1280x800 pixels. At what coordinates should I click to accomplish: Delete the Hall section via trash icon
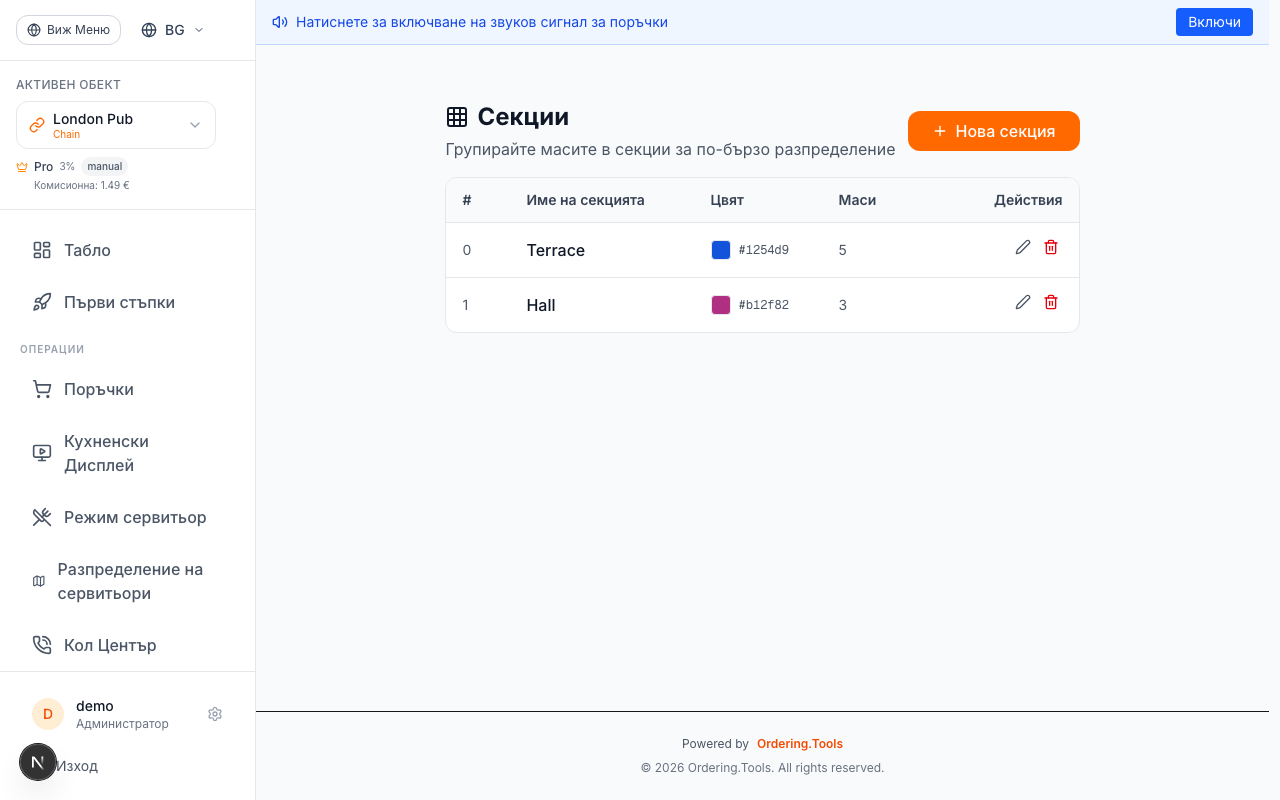[1051, 303]
